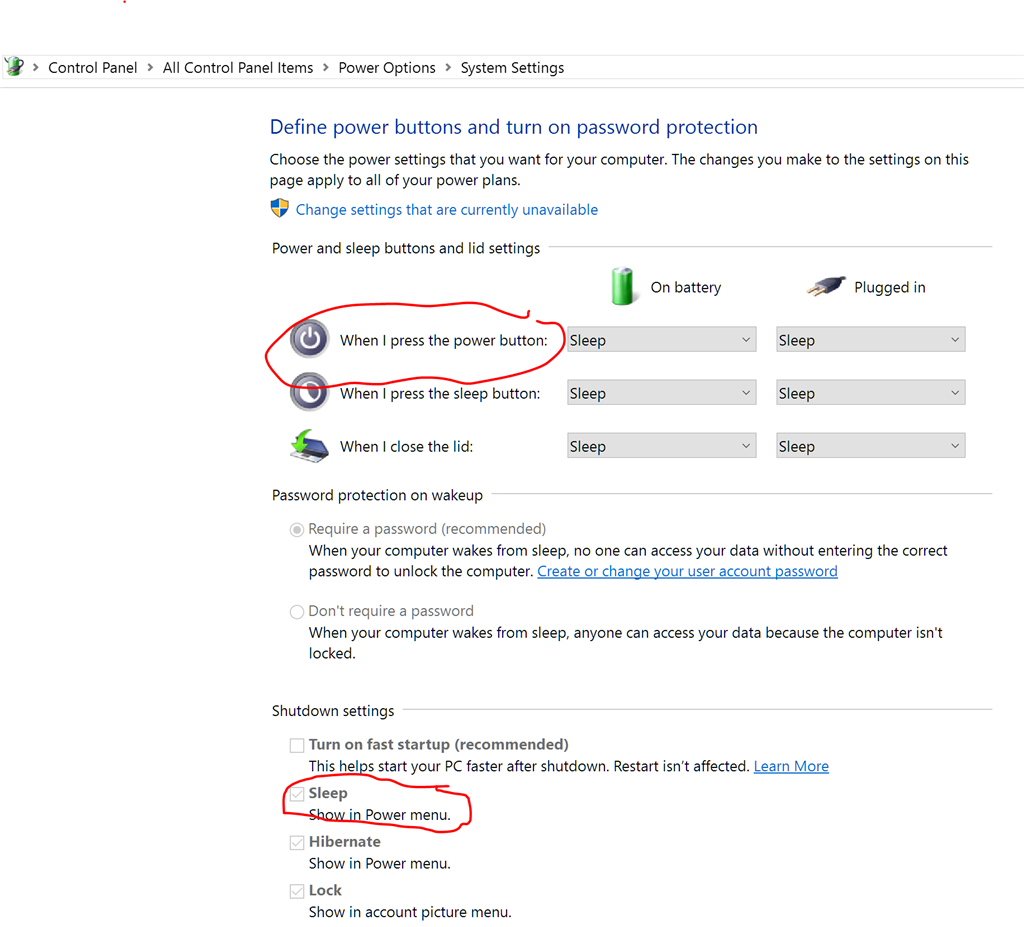This screenshot has width=1024, height=927.
Task: Toggle Hibernate show in Power menu checkbox
Action: 297,842
